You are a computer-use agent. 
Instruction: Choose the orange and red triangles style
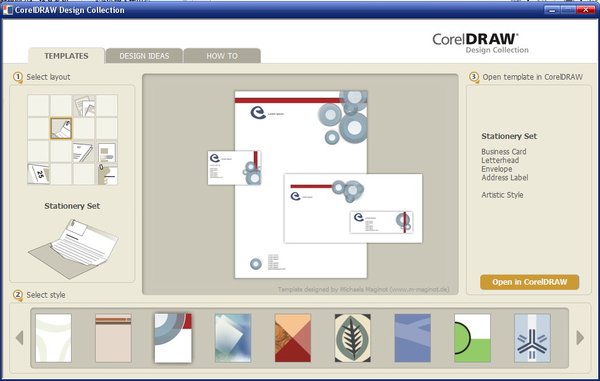[x=293, y=338]
